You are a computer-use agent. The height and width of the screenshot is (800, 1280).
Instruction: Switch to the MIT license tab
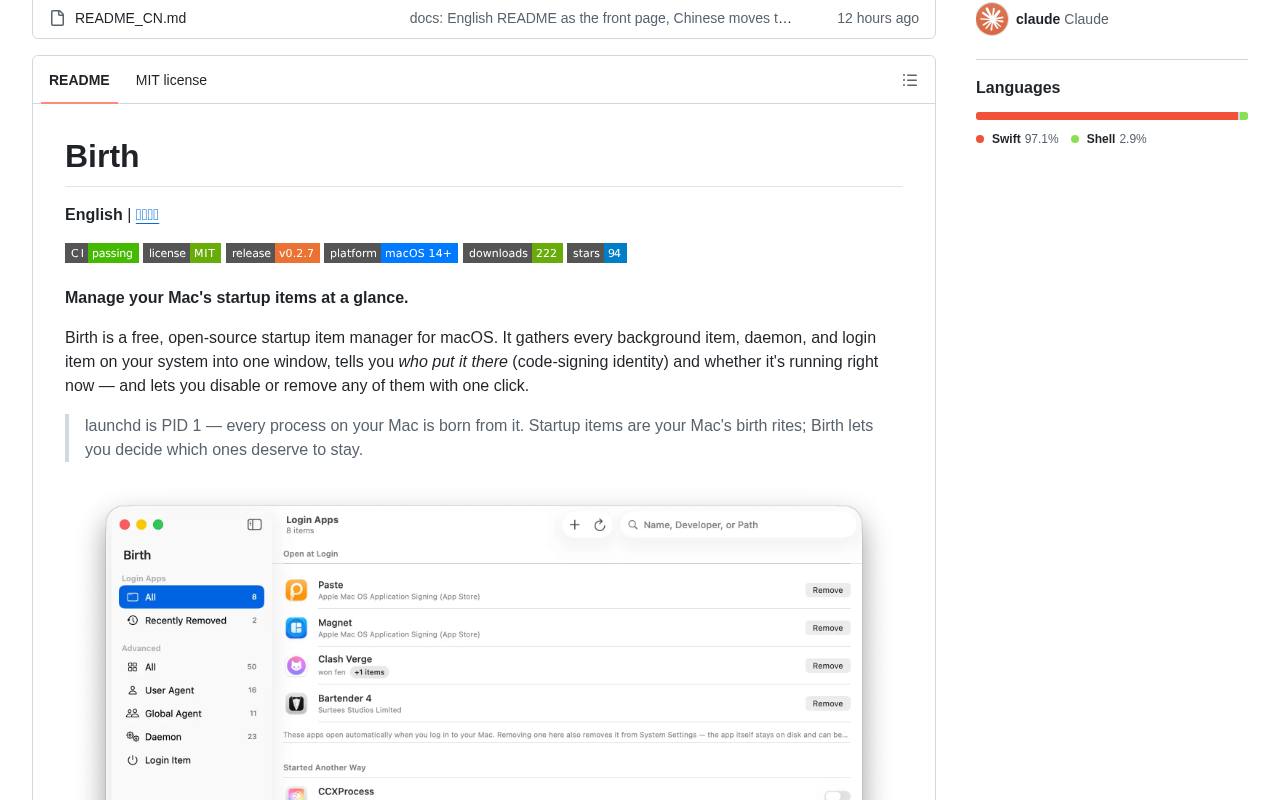[x=171, y=80]
